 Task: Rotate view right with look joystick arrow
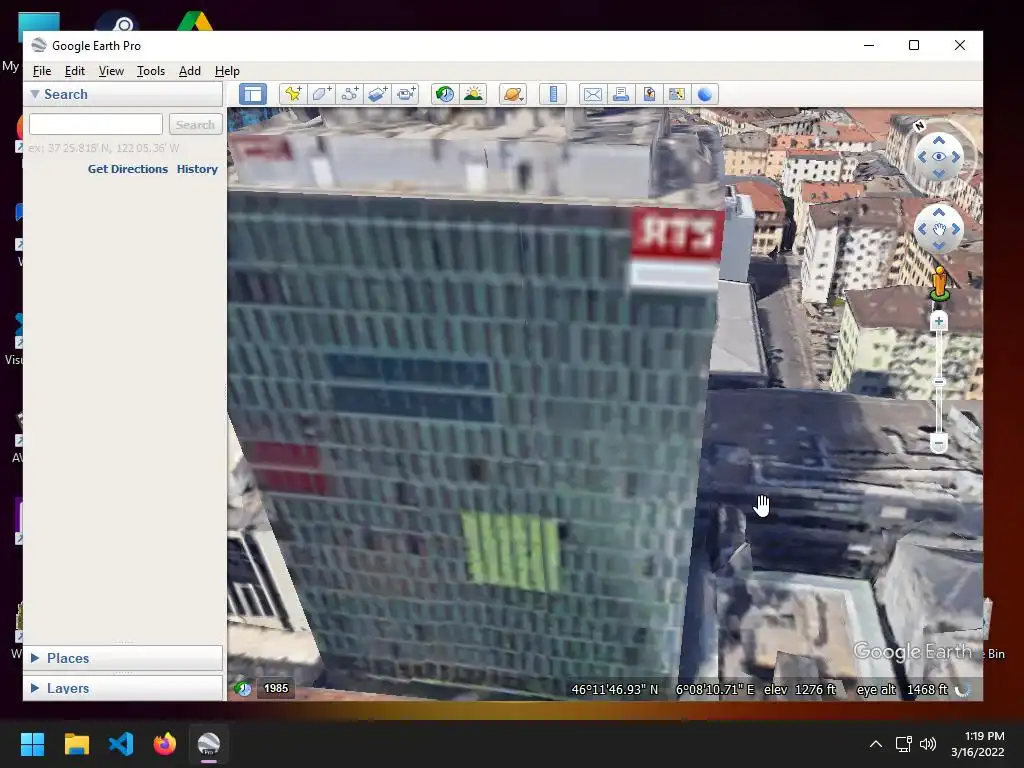pos(955,157)
